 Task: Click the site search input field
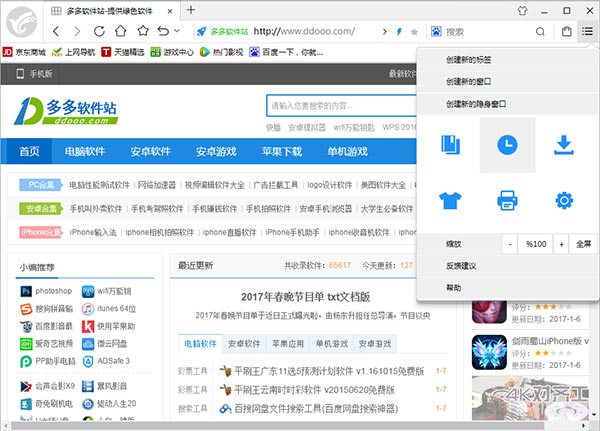click(341, 106)
